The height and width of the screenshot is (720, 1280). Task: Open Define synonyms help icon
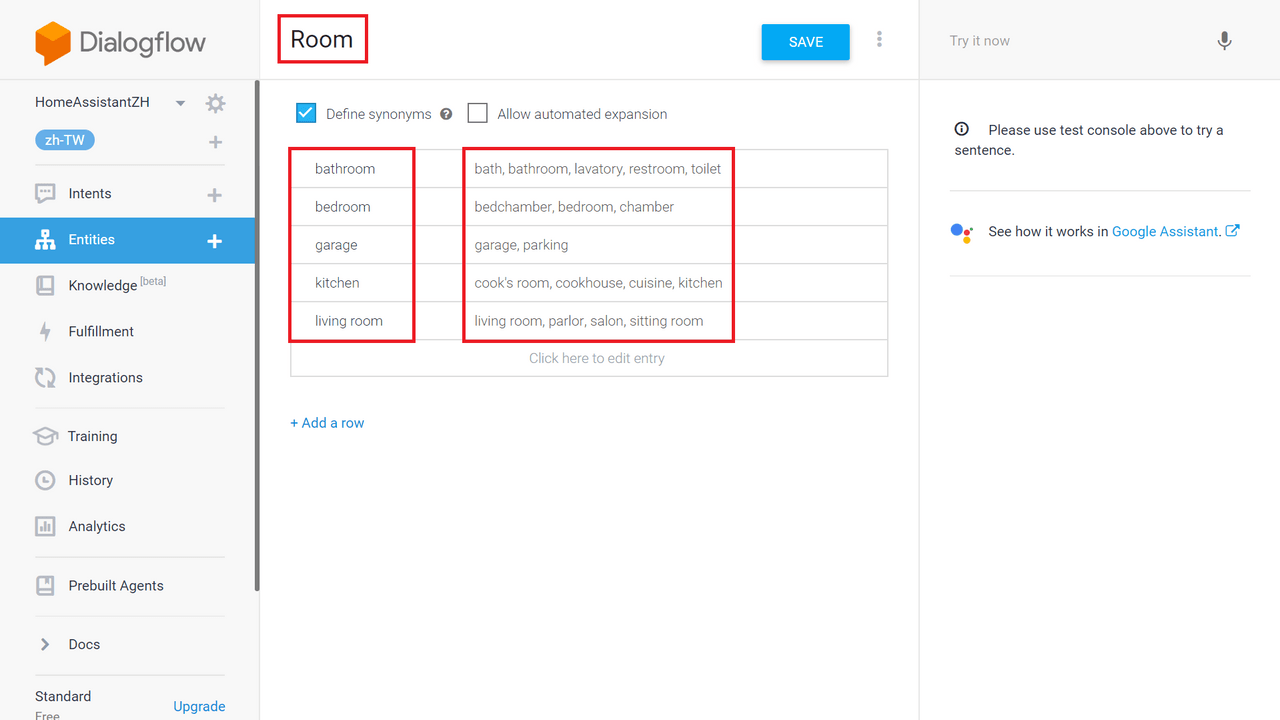[446, 114]
